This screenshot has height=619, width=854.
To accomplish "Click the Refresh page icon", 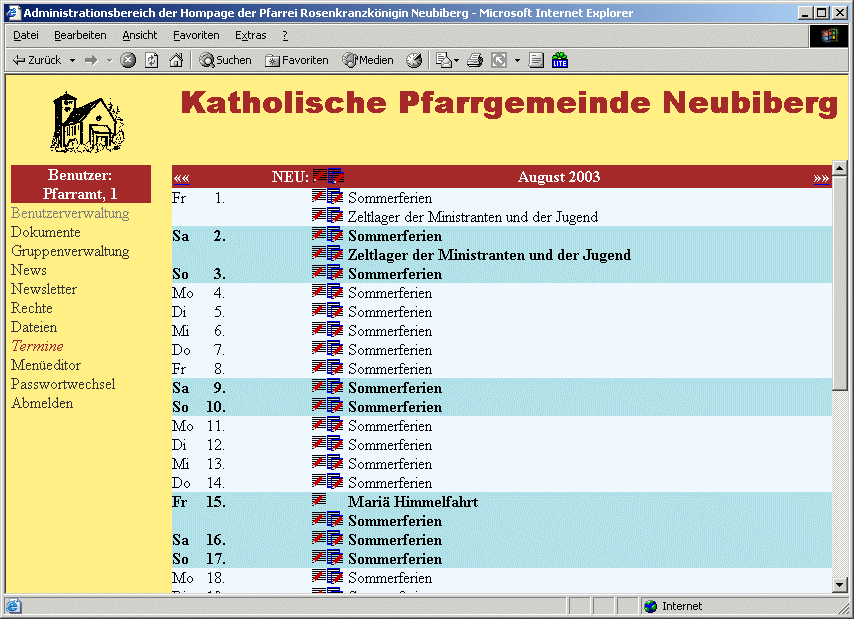I will (151, 60).
